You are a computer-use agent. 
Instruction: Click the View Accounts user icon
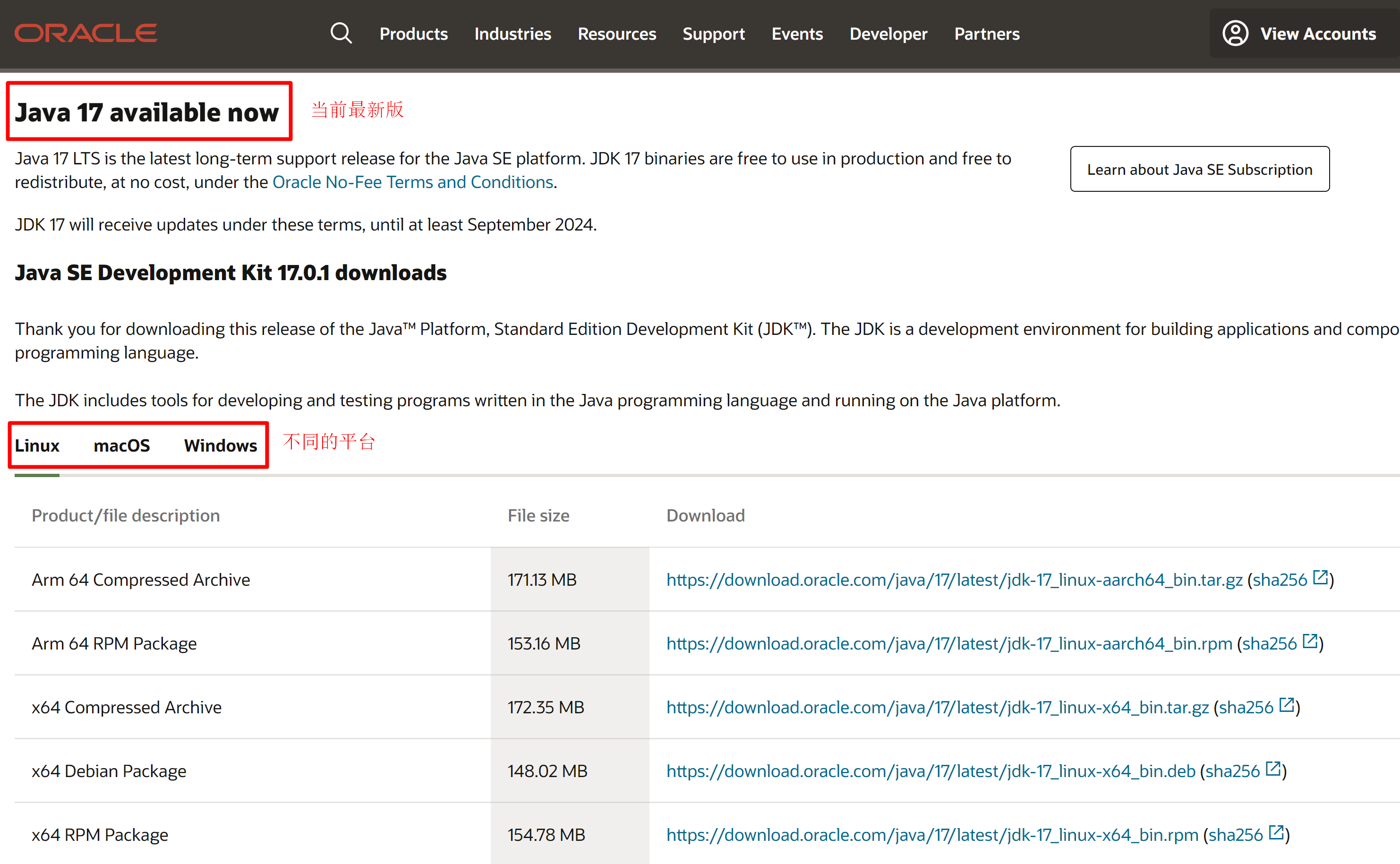(x=1235, y=33)
